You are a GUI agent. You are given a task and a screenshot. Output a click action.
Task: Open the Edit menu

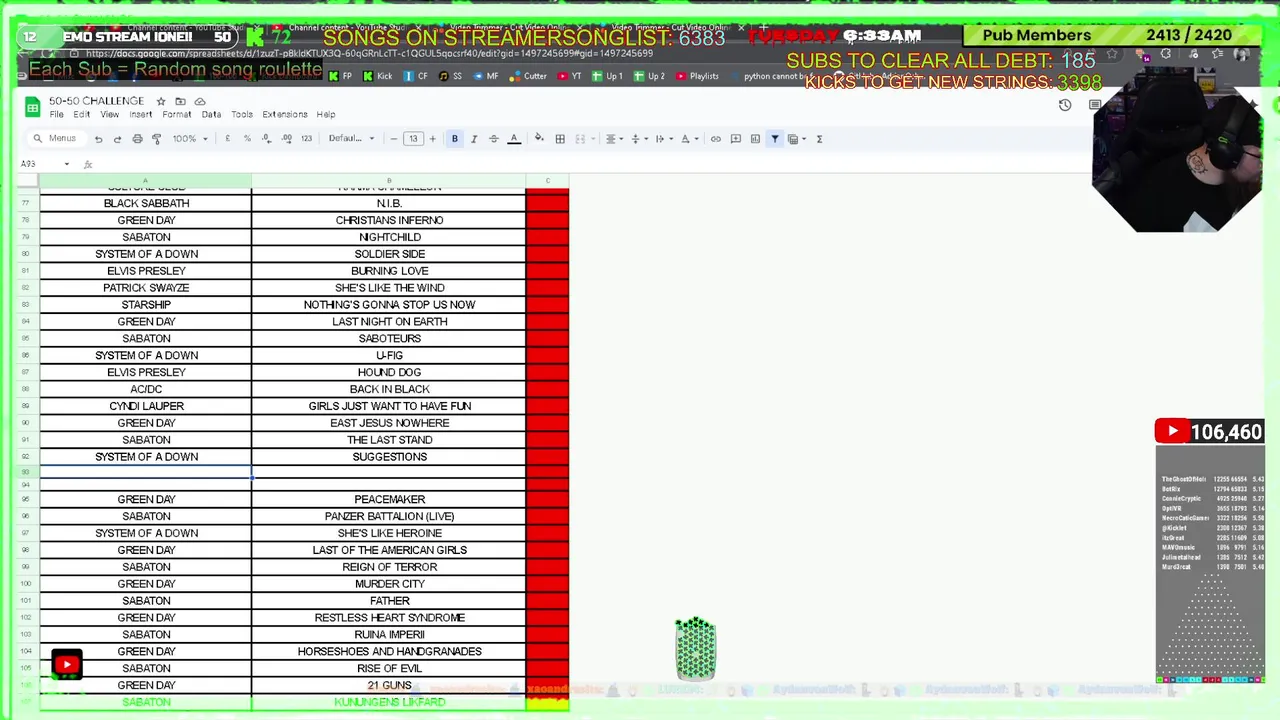coord(81,114)
